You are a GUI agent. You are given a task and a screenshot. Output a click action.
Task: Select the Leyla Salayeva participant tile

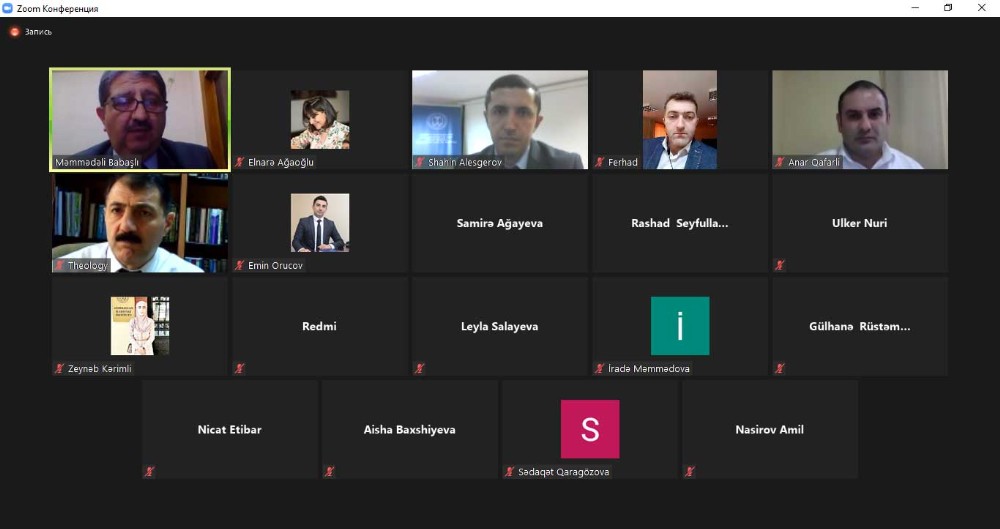click(x=499, y=326)
